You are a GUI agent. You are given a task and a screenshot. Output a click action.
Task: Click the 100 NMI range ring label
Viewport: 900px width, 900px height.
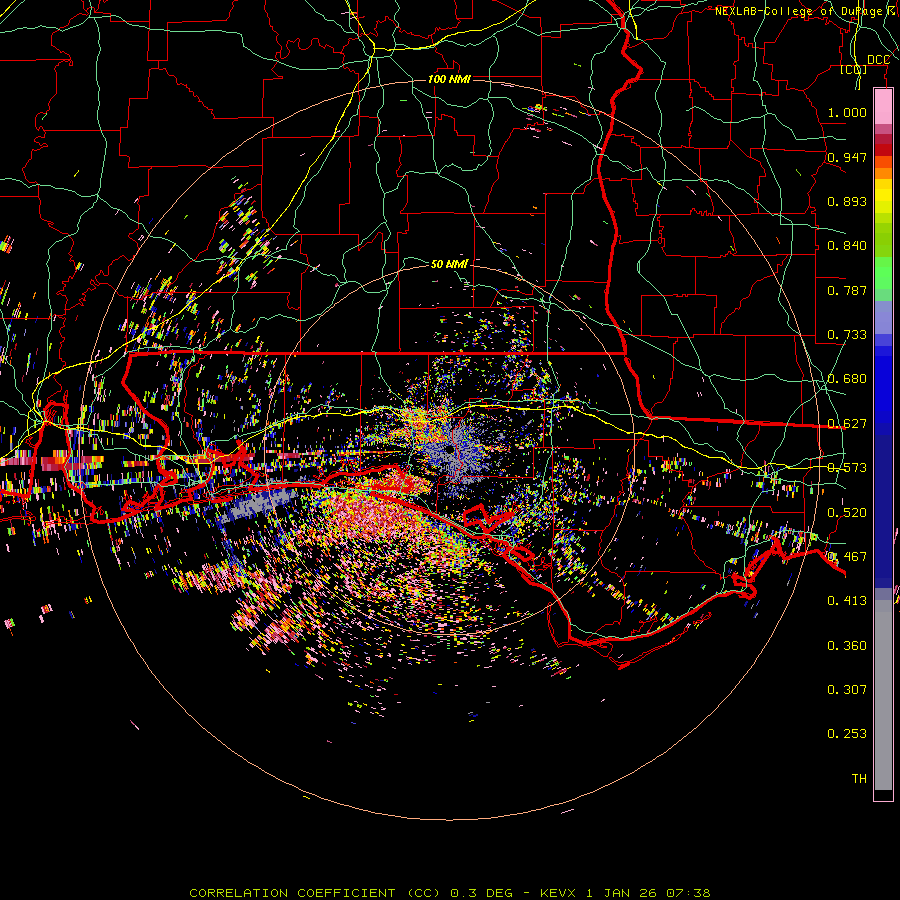tap(449, 79)
